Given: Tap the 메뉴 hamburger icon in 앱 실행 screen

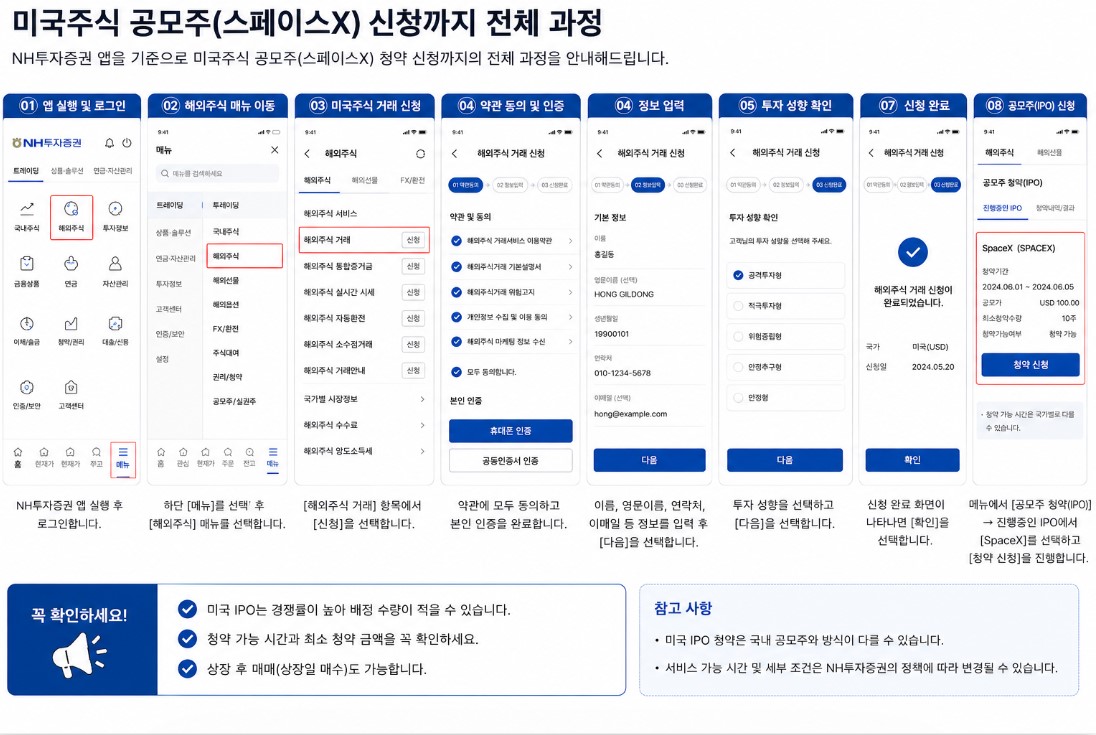Looking at the screenshot, I should tap(123, 452).
